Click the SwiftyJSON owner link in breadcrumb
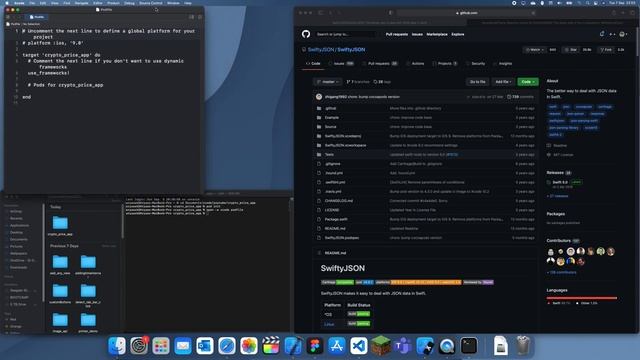This screenshot has height=360, width=640. [321, 49]
